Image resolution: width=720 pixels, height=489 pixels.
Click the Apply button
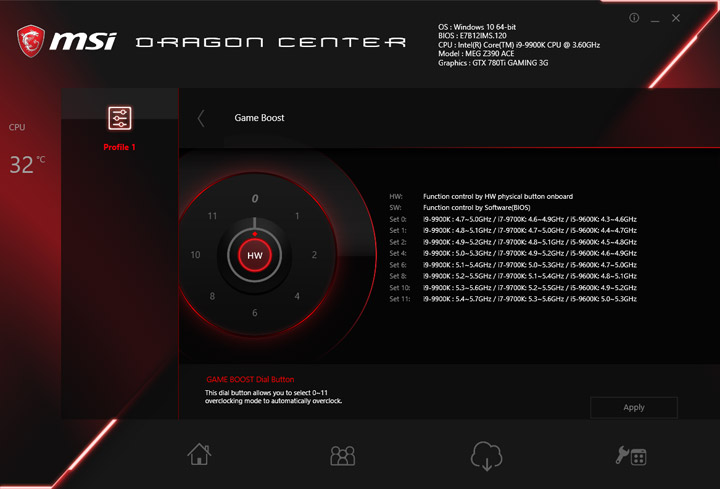point(634,407)
